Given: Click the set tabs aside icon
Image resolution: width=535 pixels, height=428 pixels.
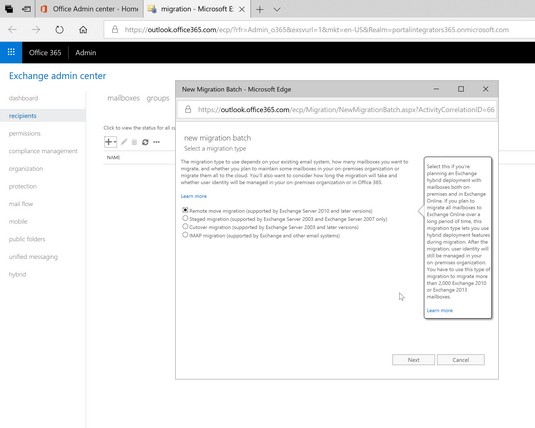Looking at the screenshot, I should pyautogui.click(x=26, y=9).
